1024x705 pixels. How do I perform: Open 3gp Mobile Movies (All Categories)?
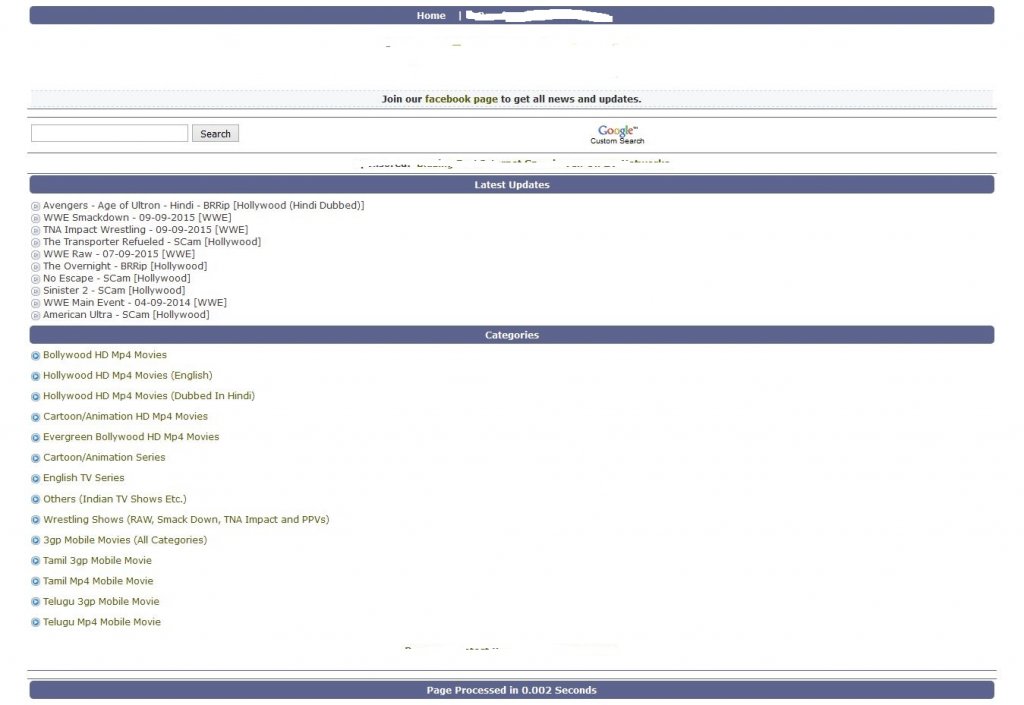pos(125,540)
